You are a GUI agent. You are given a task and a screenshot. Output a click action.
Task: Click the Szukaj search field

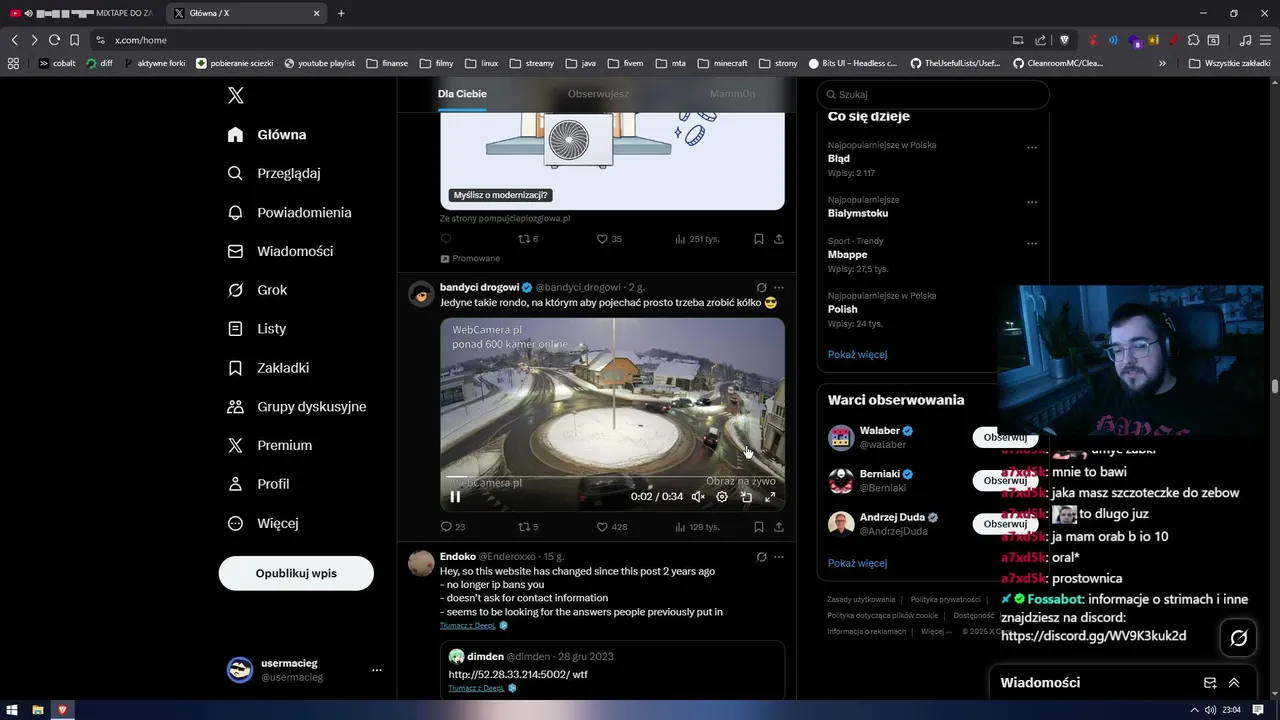933,94
